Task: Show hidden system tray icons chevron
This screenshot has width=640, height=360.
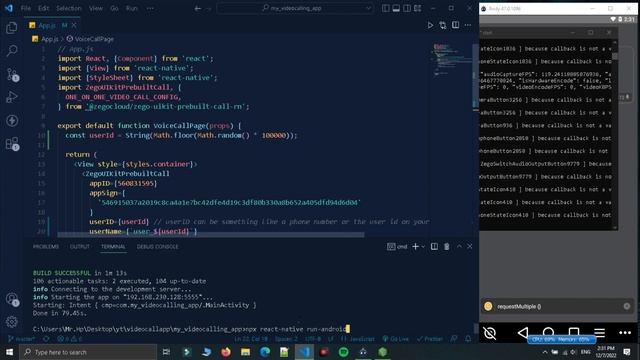Action: coord(544,352)
